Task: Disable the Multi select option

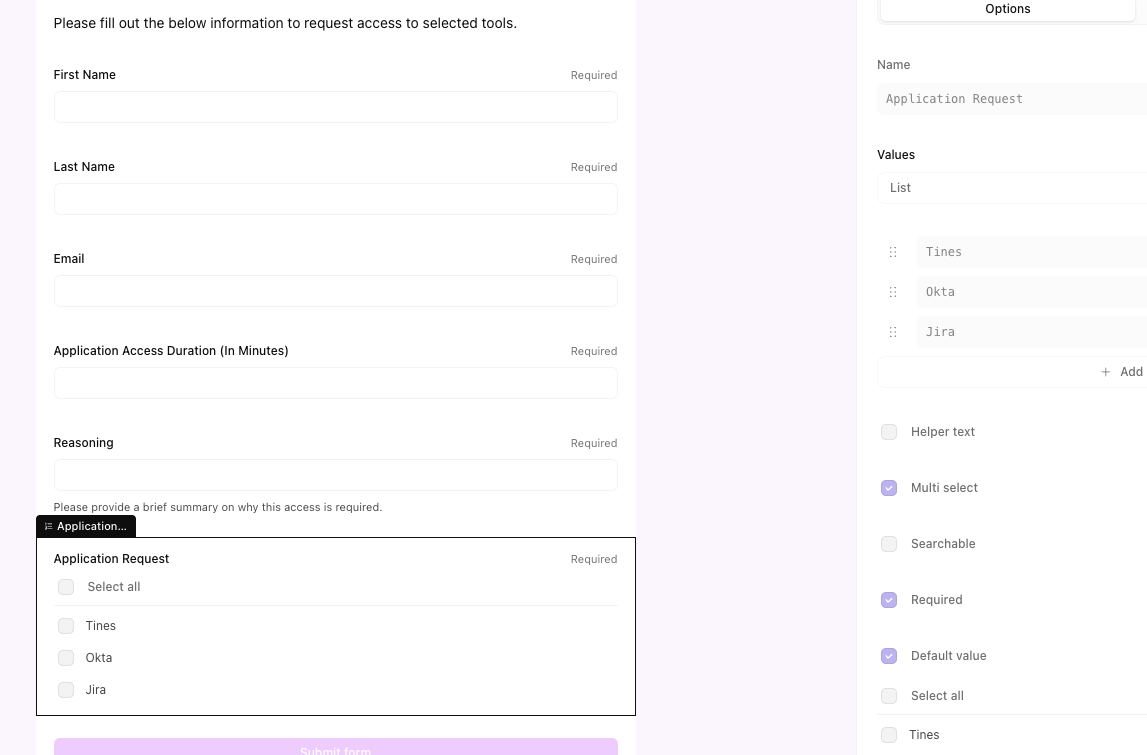Action: coord(889,488)
